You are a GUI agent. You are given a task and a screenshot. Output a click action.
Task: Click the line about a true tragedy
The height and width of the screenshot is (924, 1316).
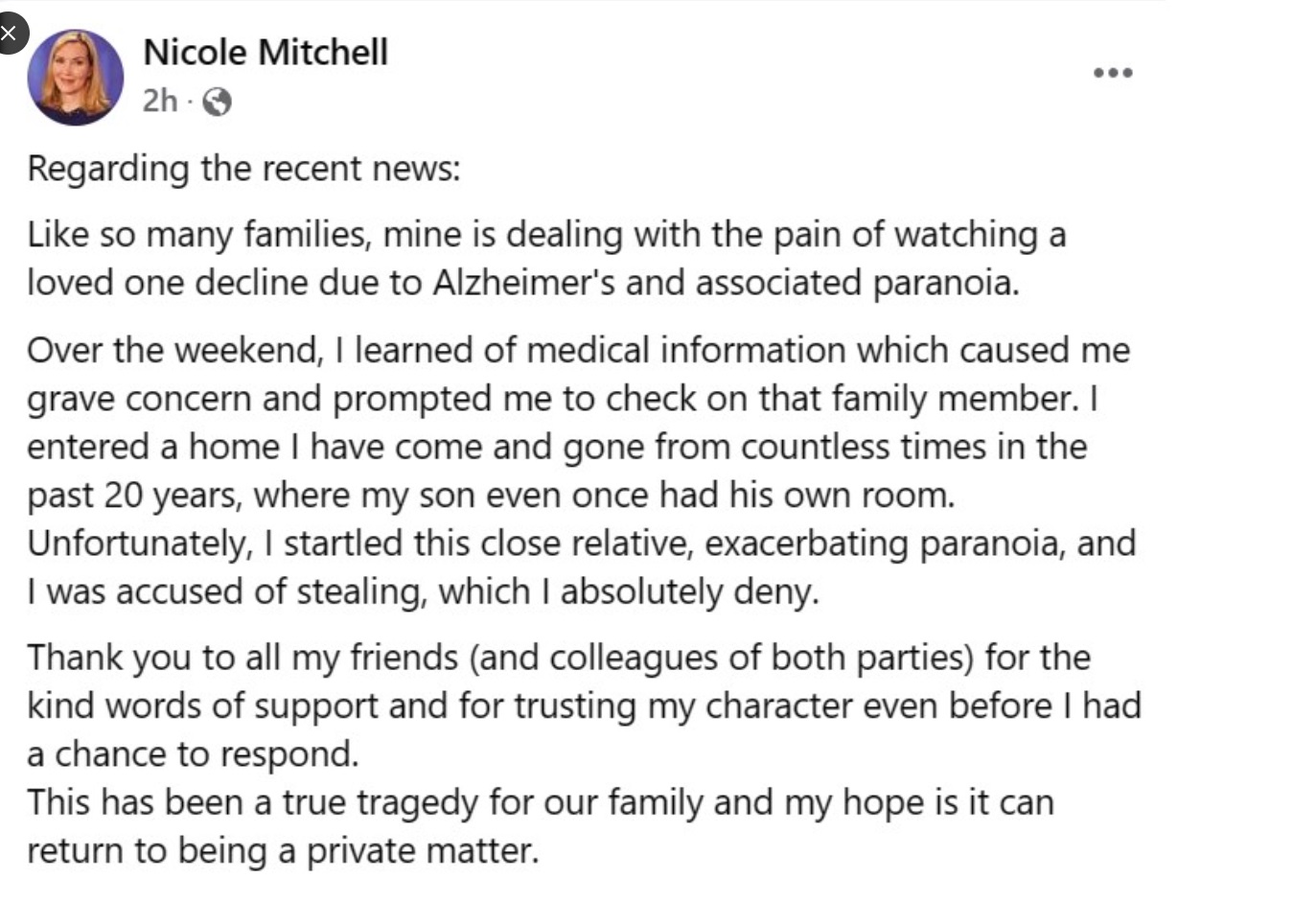537,803
